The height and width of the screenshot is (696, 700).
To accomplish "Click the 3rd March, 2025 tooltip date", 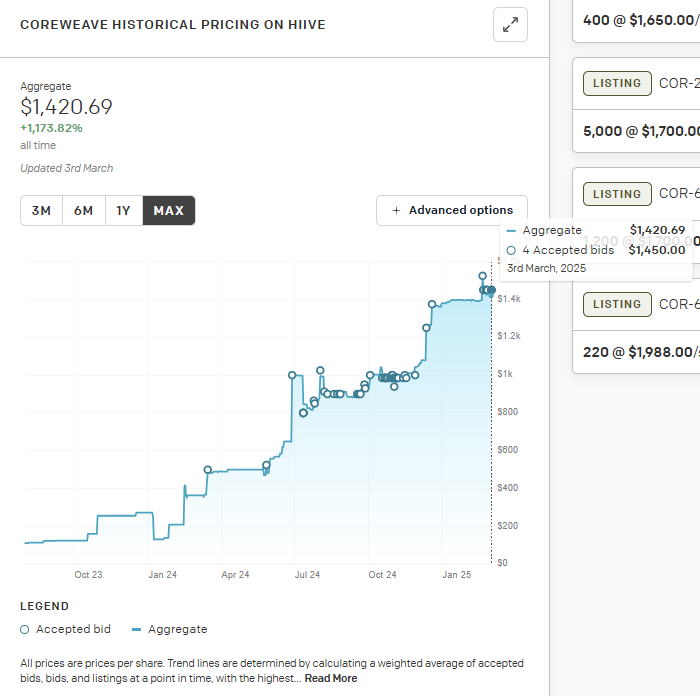I will tap(546, 268).
